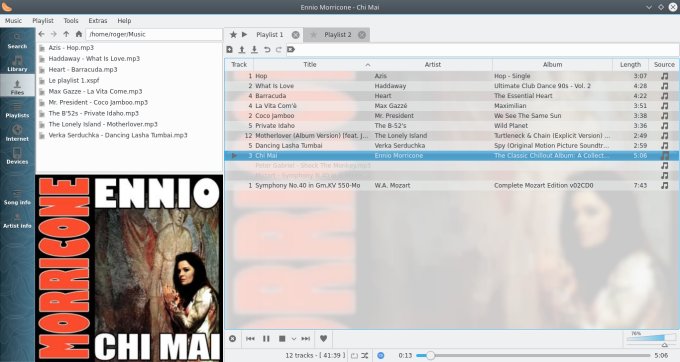Open the Playlists sidebar panel
Screen dimensions: 680x362
point(17,110)
